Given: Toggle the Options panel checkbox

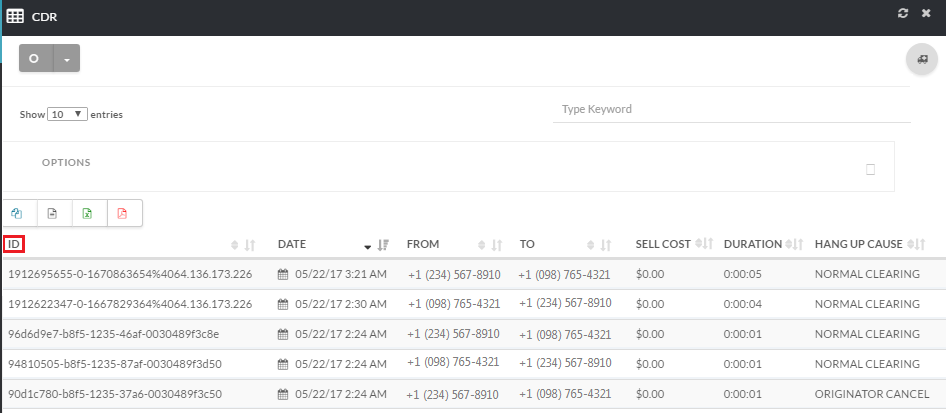Looking at the screenshot, I should [870, 169].
